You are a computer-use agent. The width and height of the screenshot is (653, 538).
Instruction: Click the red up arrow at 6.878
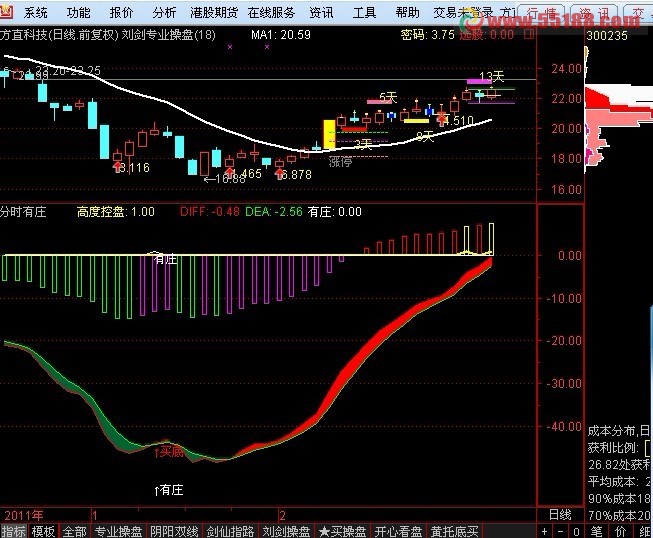(279, 173)
